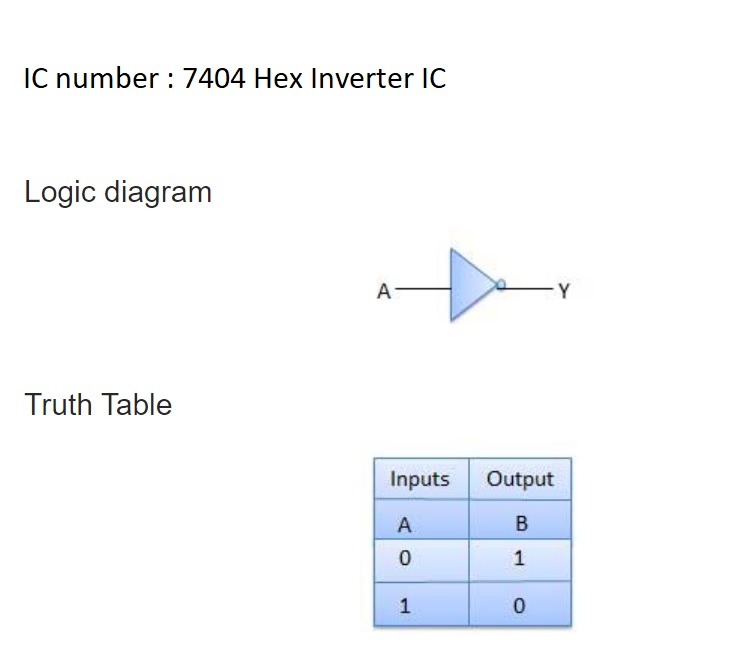Select the 0 cell in the Output column
This screenshot has width=731, height=648.
pos(519,605)
